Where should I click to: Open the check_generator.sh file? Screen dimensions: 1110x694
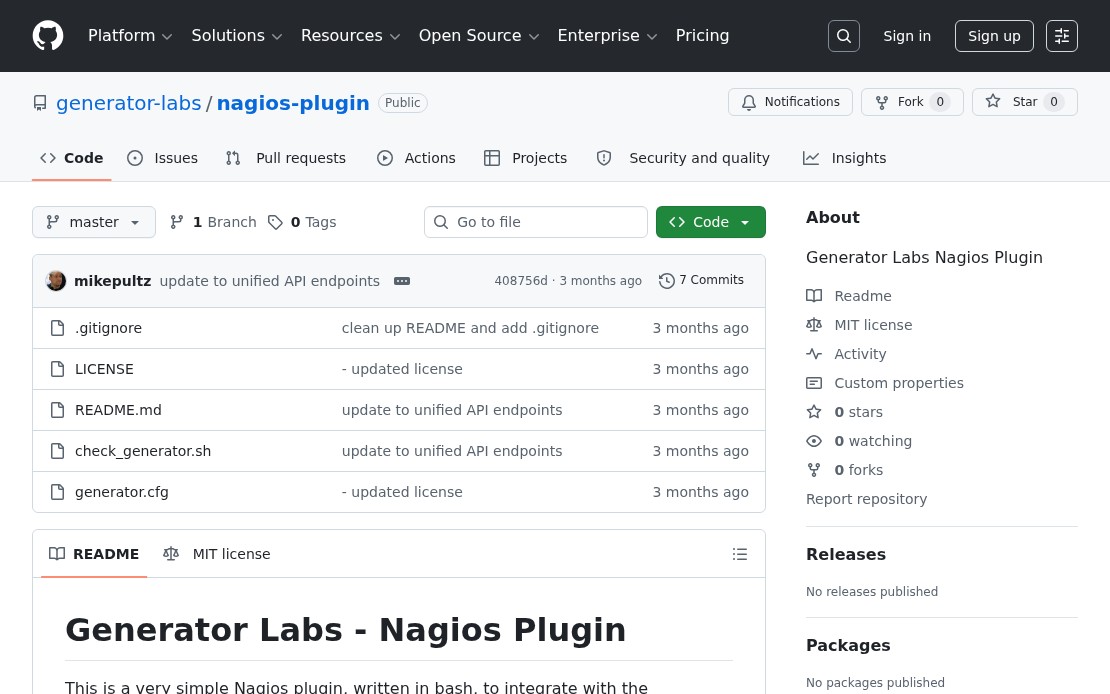click(143, 451)
